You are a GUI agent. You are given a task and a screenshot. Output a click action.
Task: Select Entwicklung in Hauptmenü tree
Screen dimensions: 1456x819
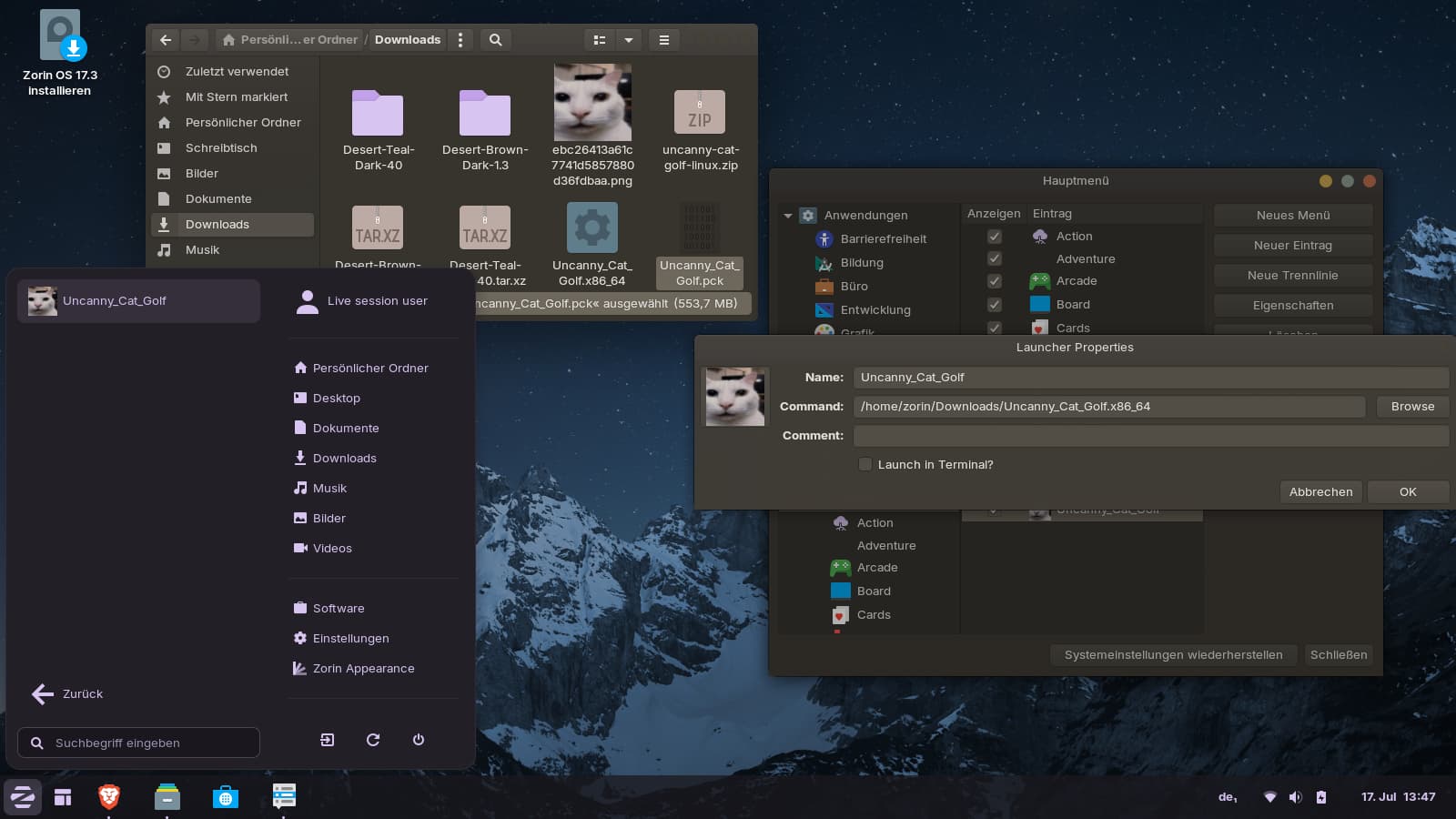coord(863,310)
